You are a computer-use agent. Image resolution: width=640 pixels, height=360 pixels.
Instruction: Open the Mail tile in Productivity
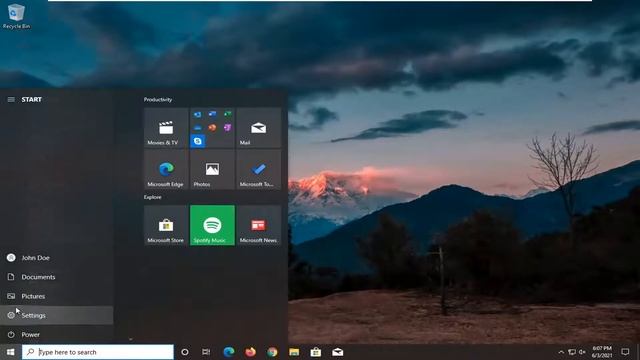[x=258, y=127]
